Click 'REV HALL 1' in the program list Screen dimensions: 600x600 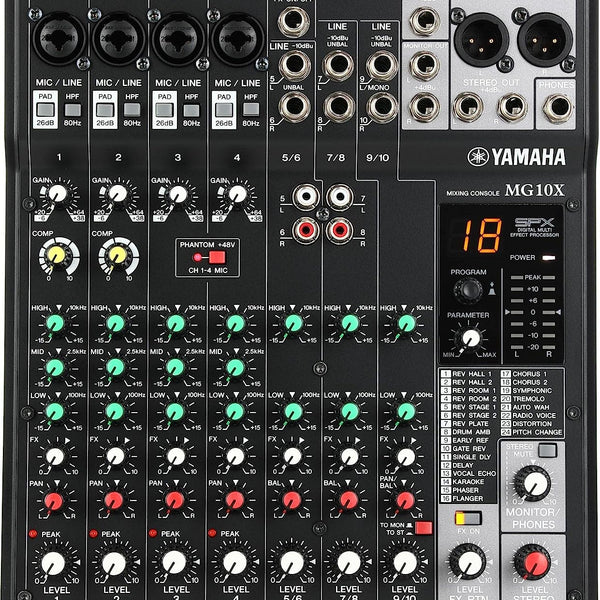click(472, 374)
